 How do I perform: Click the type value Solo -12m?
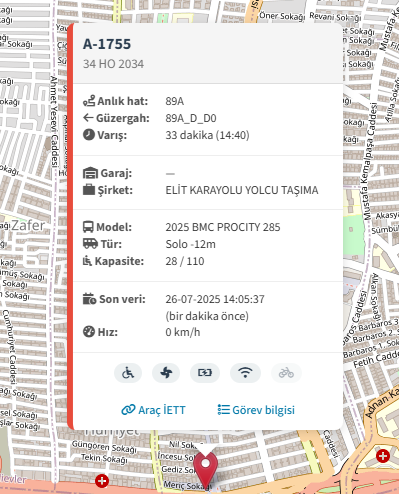coord(191,244)
